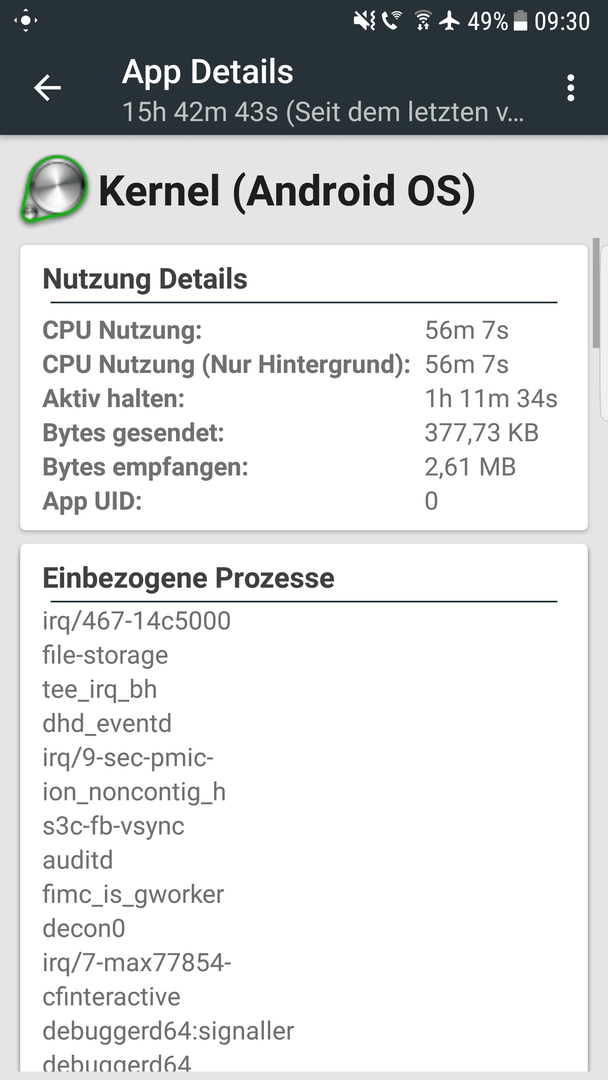The image size is (608, 1080).
Task: Open the three-dot overflow menu
Action: click(x=570, y=88)
